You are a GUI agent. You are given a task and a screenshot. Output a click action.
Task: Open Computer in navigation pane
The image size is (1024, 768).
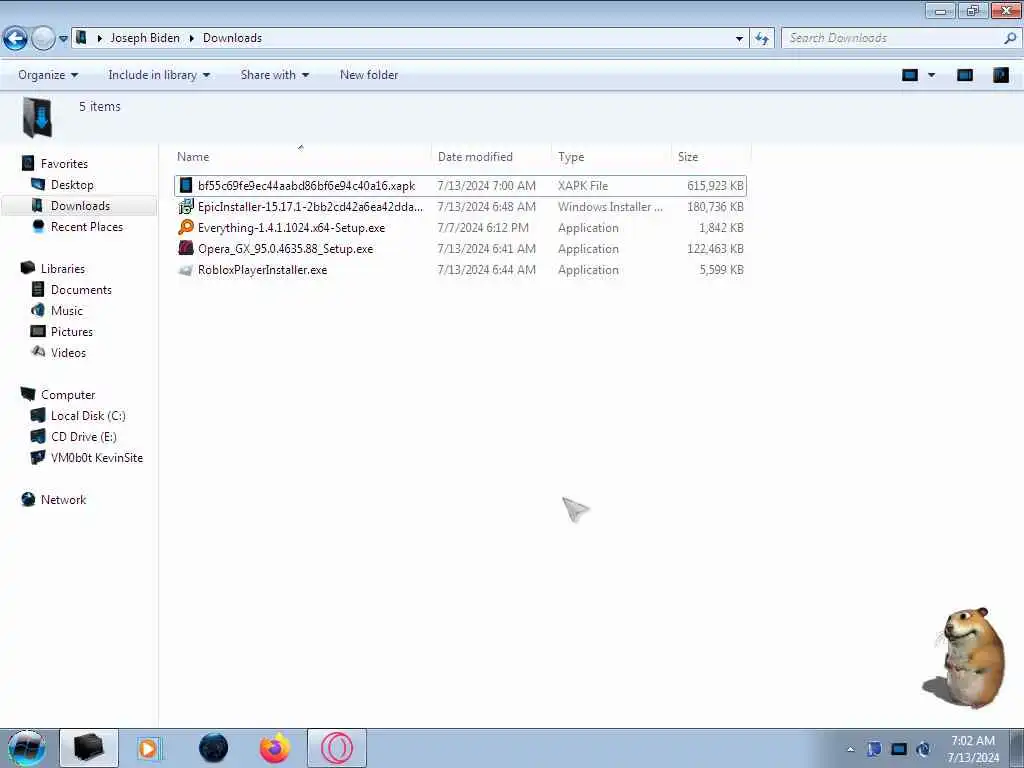(68, 394)
